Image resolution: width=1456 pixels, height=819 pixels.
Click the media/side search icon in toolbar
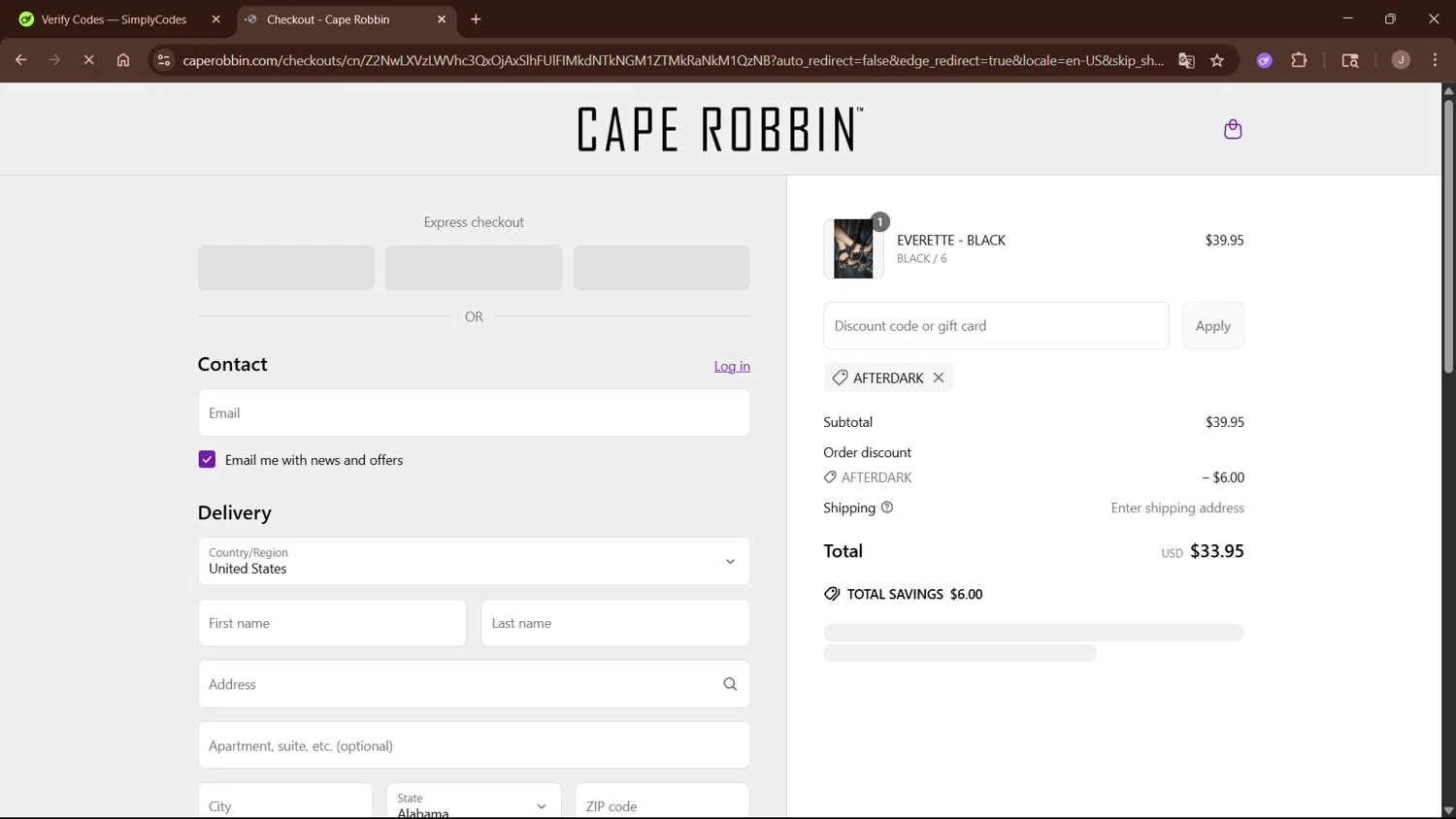[1350, 60]
